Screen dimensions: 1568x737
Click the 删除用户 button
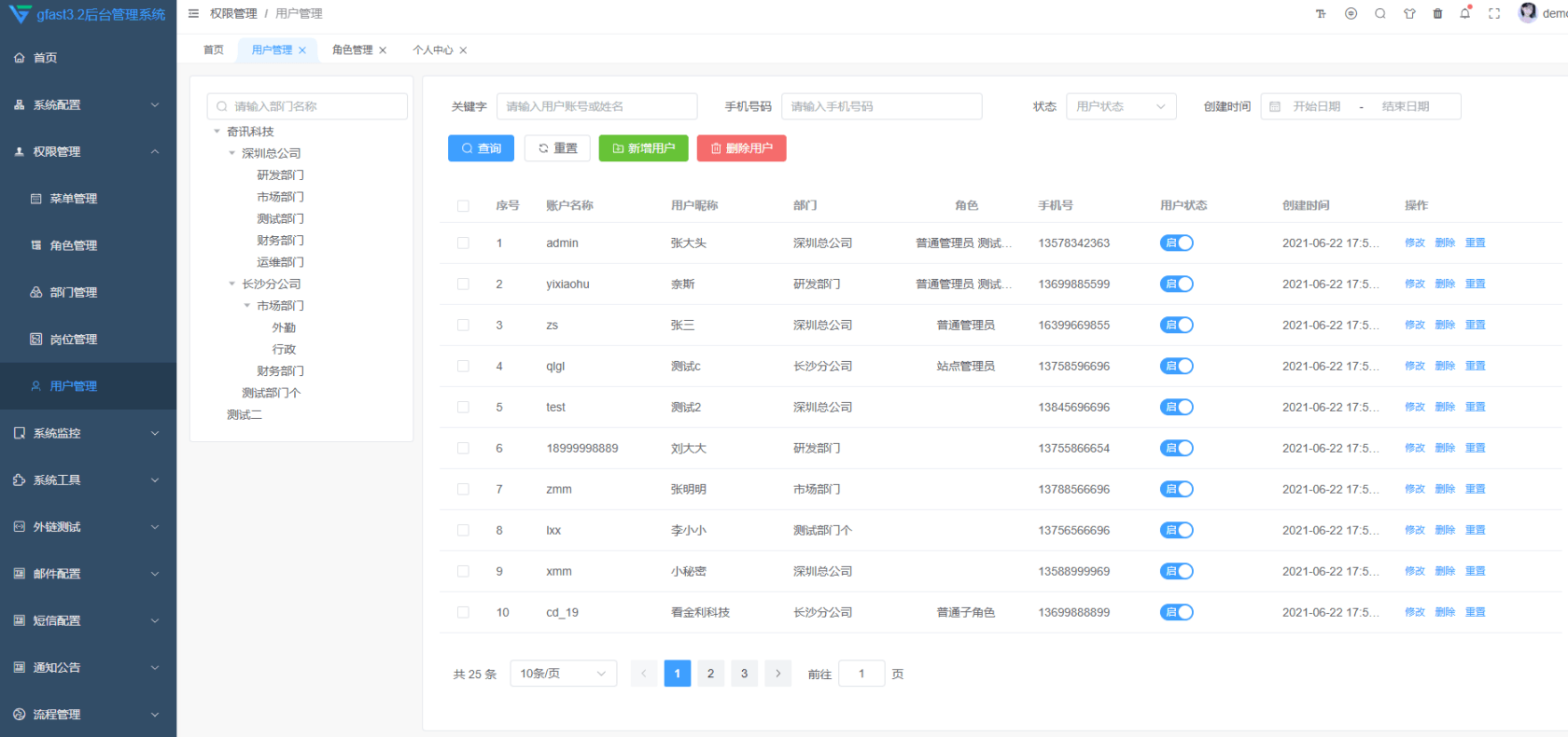(x=741, y=148)
